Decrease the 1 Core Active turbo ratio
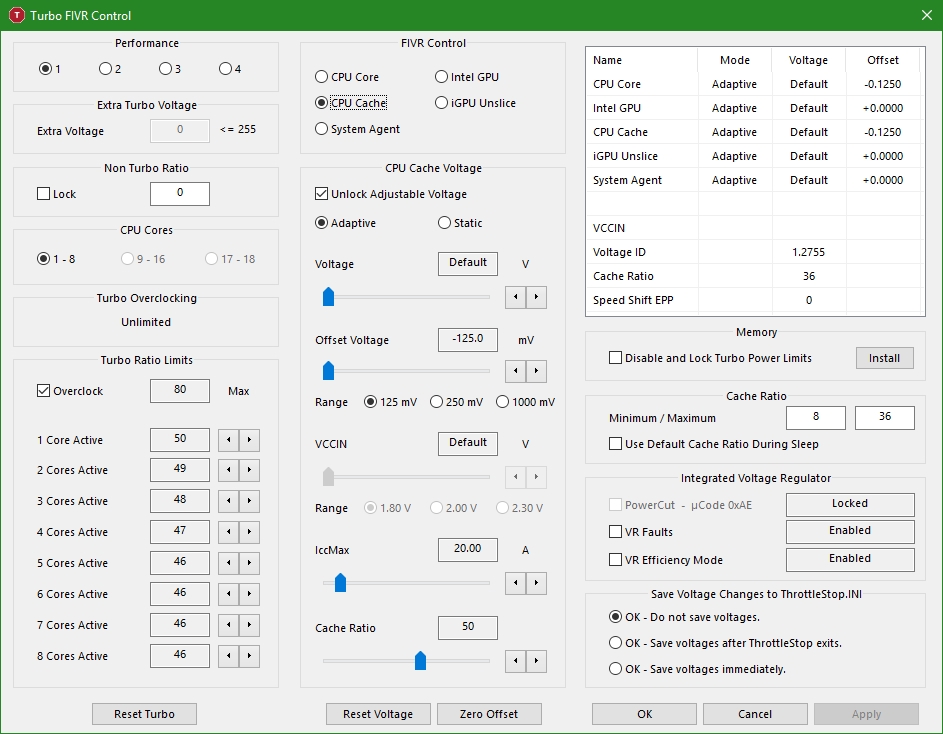The image size is (943, 734). 229,440
